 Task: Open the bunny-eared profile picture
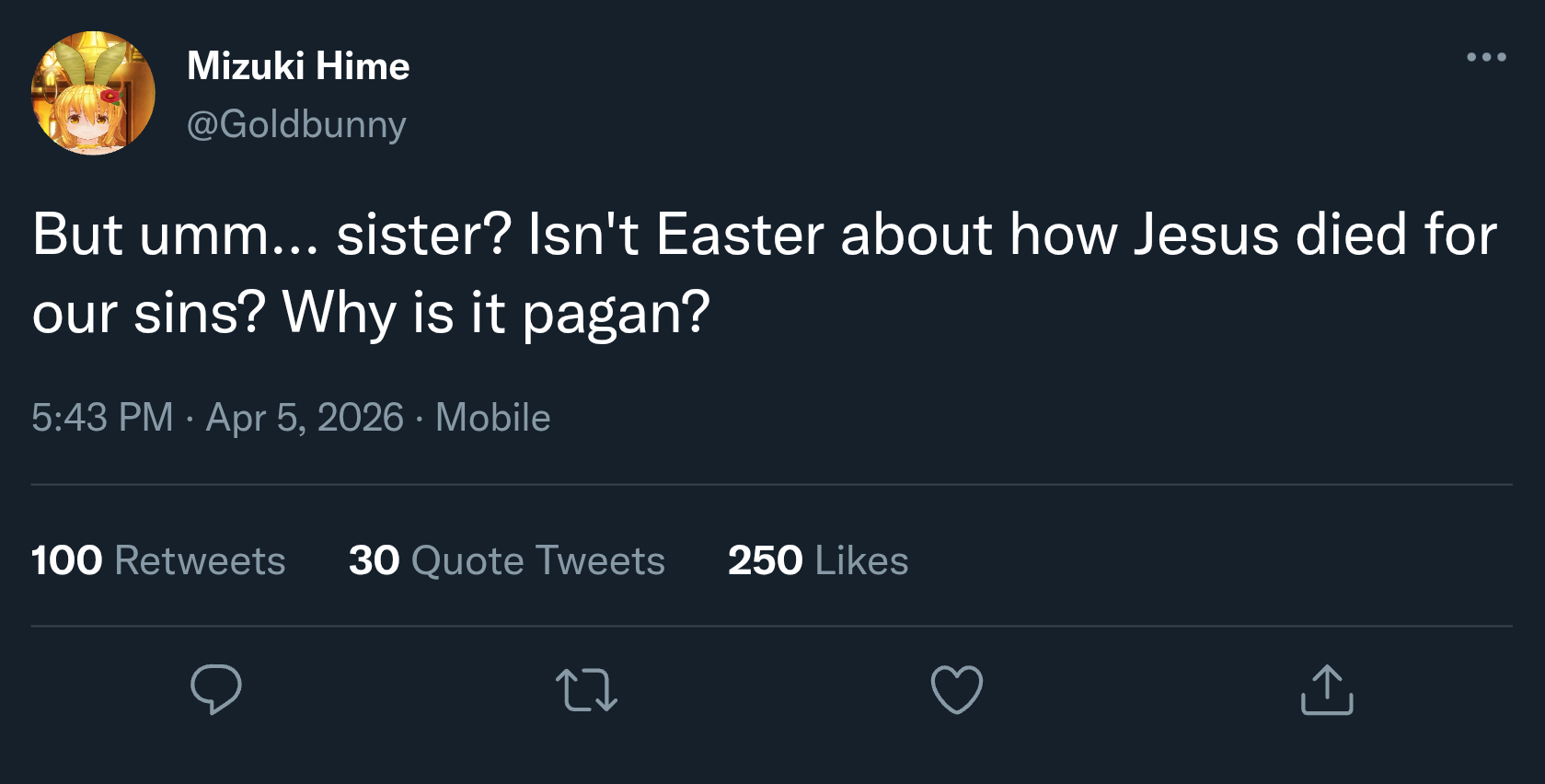[93, 93]
